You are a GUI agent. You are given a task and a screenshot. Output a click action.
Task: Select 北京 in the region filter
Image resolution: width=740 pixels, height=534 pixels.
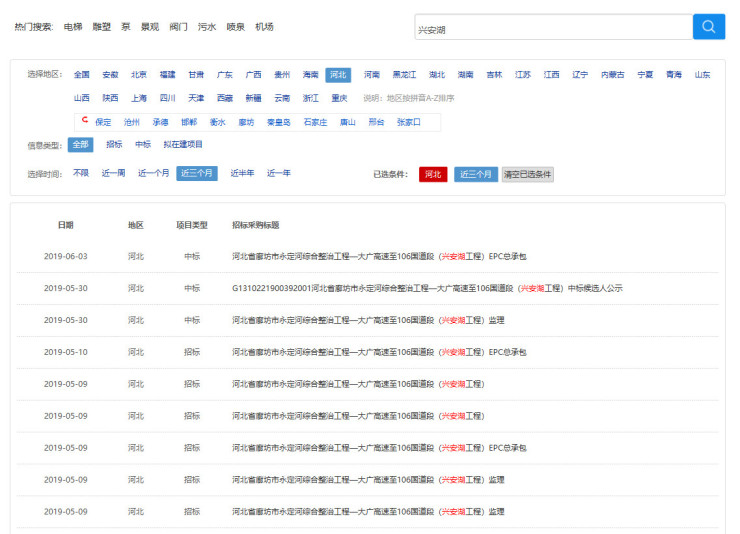tap(138, 75)
